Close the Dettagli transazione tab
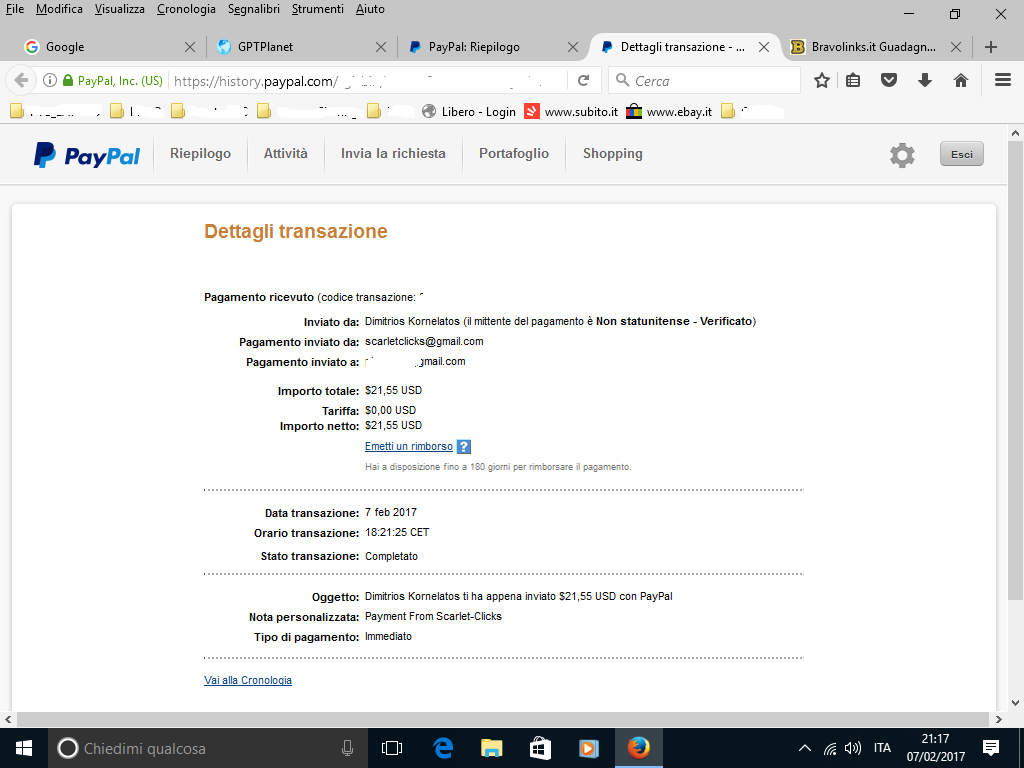1024x768 pixels. (763, 47)
